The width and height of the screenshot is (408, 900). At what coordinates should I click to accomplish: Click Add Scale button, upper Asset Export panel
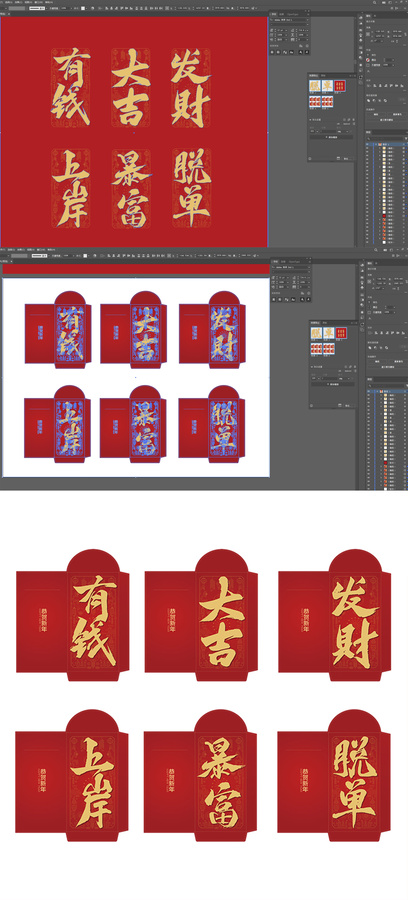332,137
